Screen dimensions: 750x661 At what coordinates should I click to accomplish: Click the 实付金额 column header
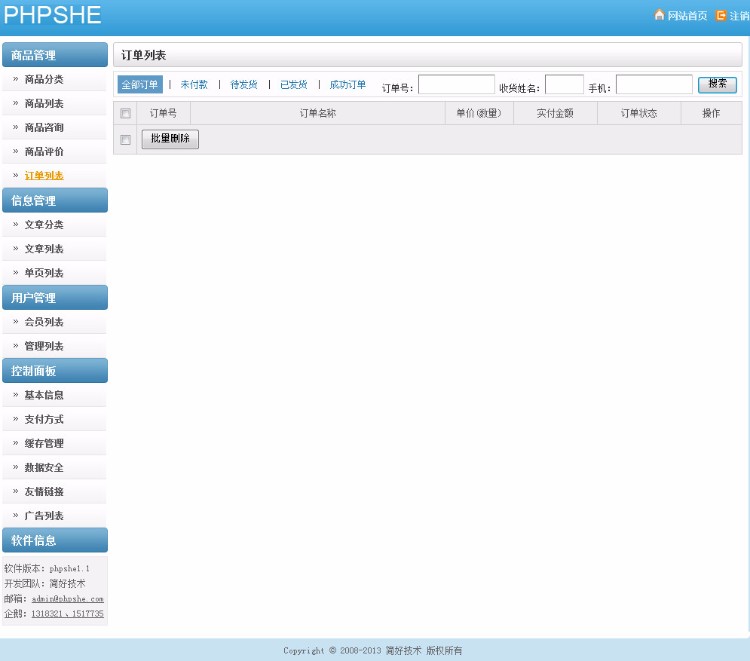click(555, 113)
